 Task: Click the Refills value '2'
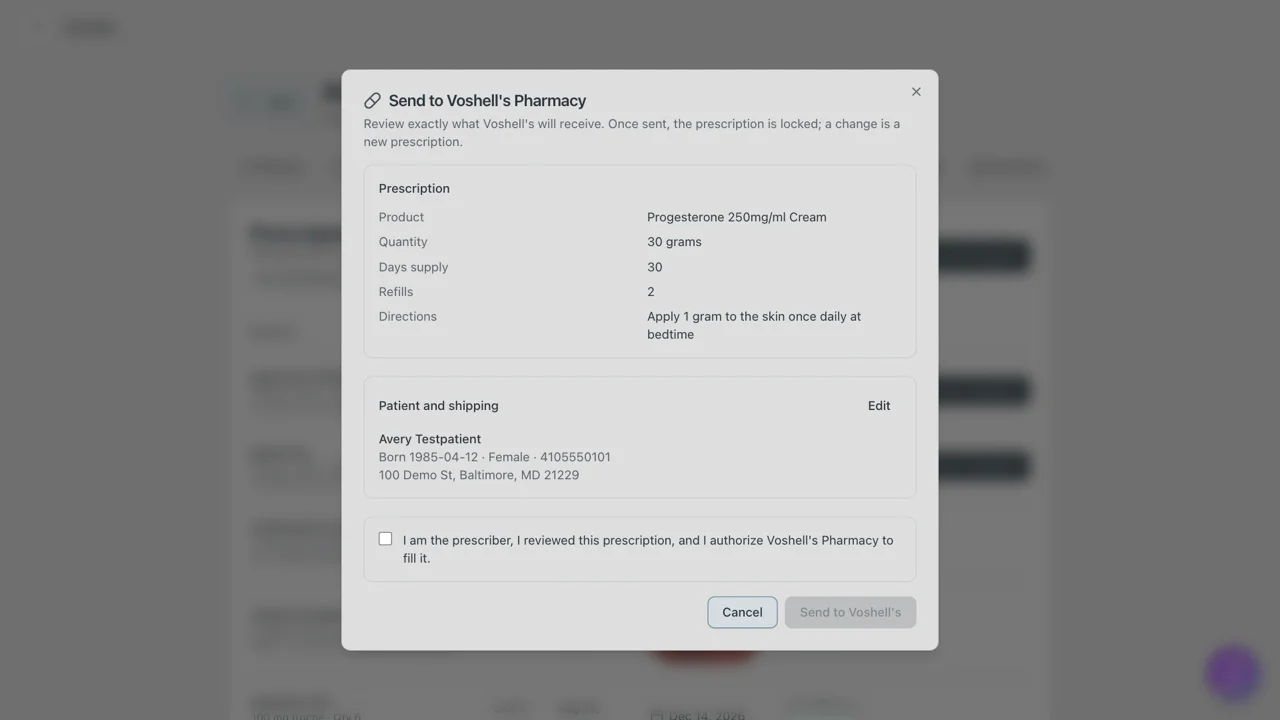coord(651,292)
